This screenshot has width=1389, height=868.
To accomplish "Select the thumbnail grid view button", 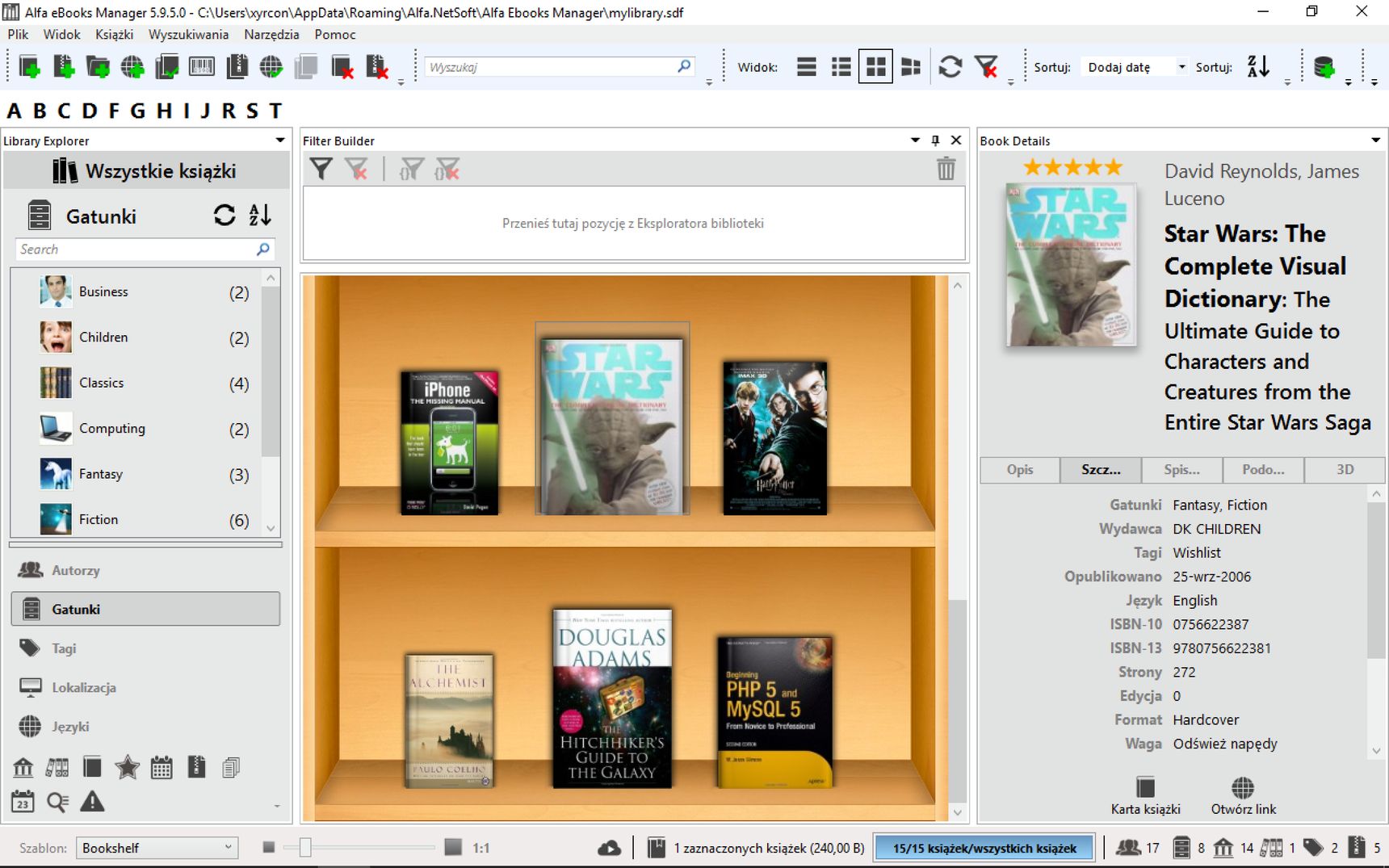I will (875, 66).
